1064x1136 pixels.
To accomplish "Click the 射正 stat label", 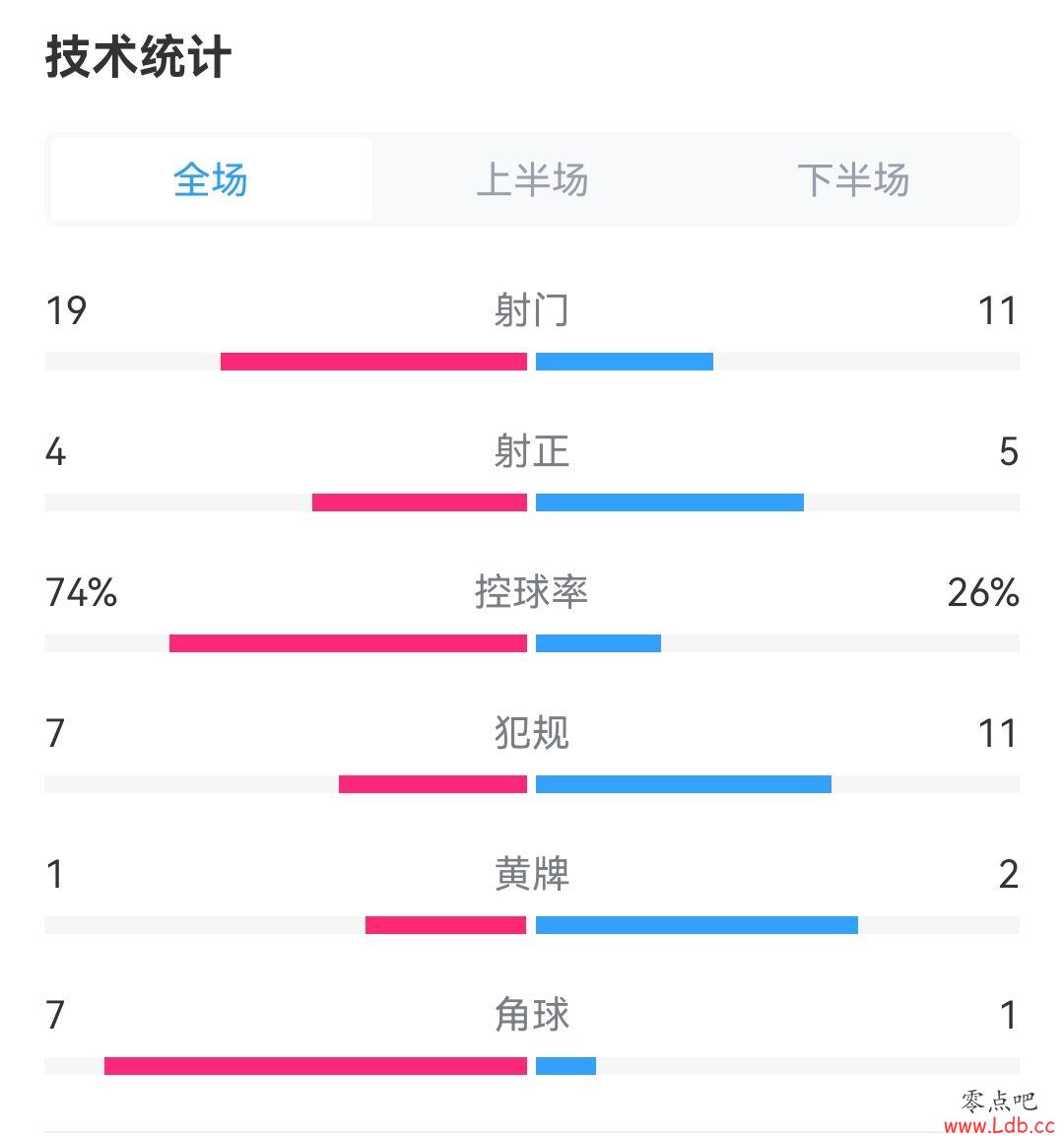I will 532,451.
